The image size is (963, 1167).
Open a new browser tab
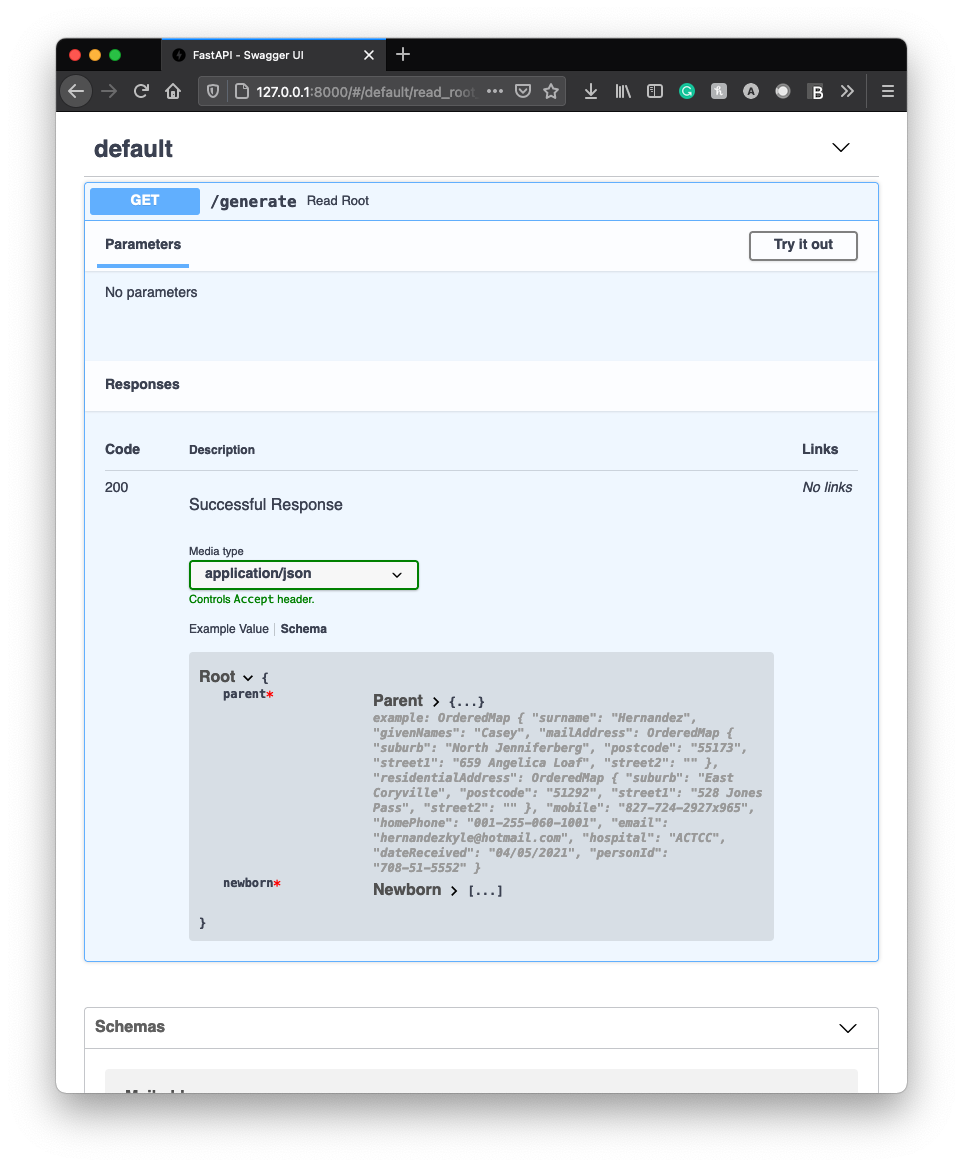pos(403,54)
